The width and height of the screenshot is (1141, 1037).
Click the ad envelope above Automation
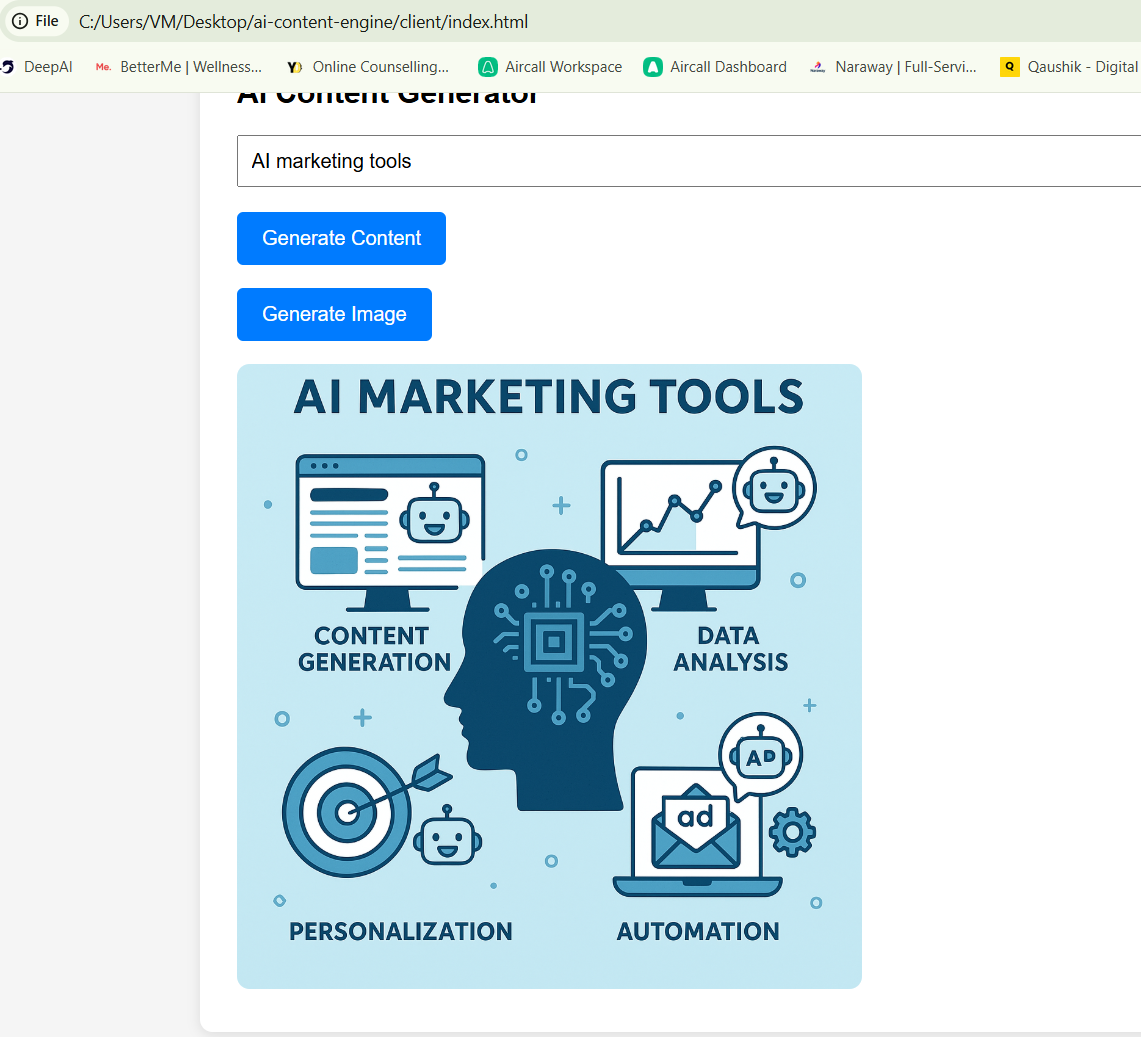pyautogui.click(x=696, y=828)
